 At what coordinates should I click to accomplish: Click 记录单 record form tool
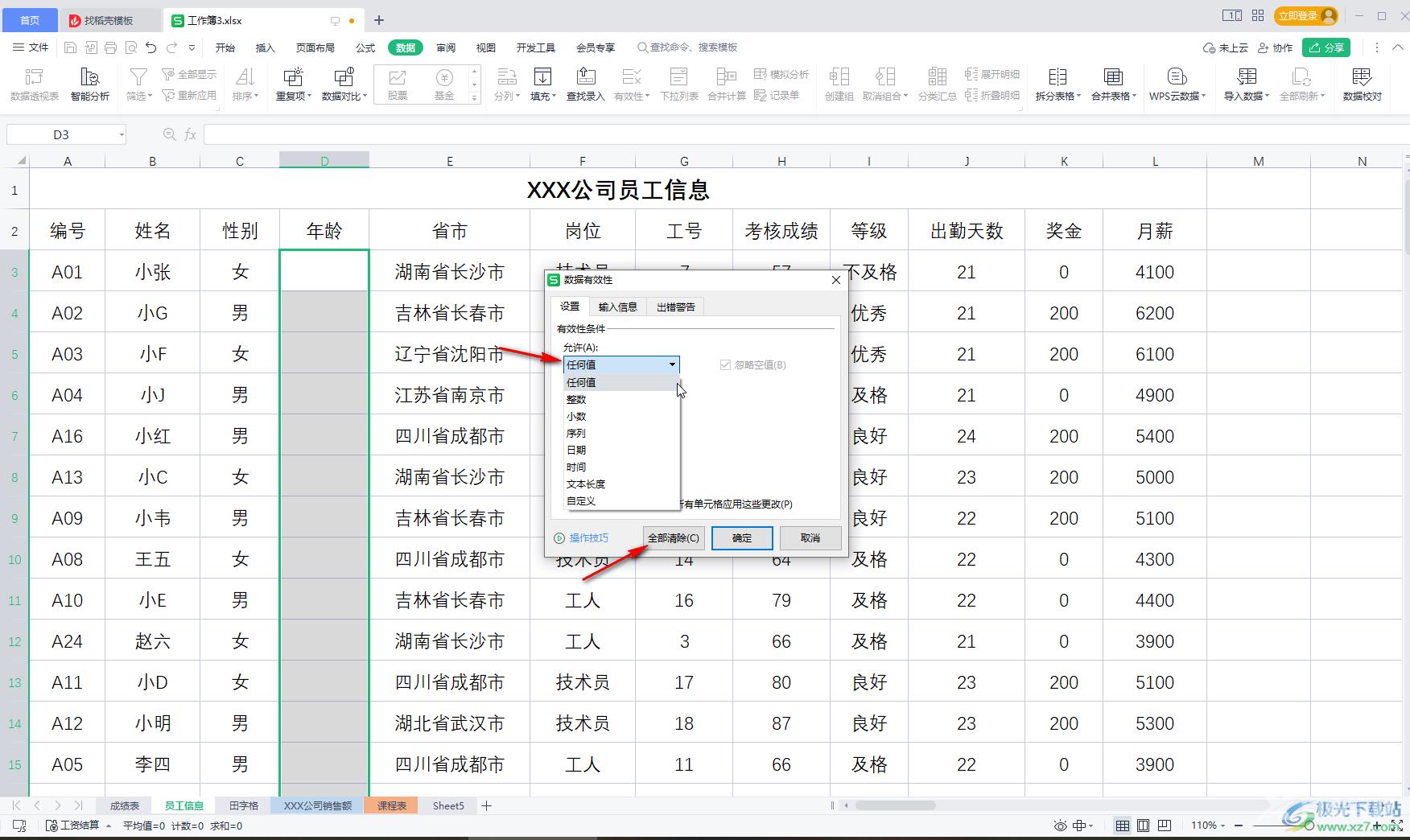click(x=777, y=95)
